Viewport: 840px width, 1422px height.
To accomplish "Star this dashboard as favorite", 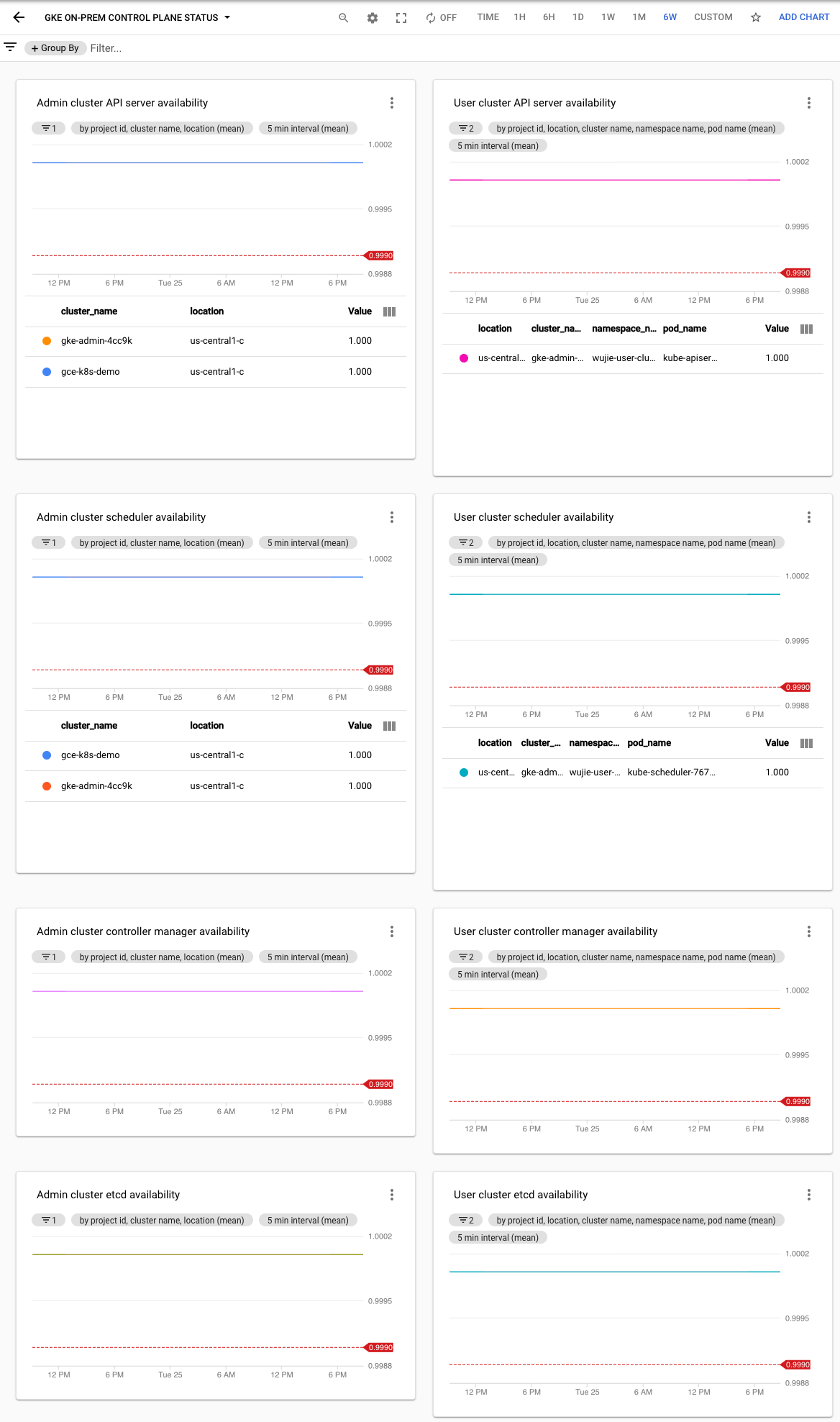I will click(x=756, y=18).
